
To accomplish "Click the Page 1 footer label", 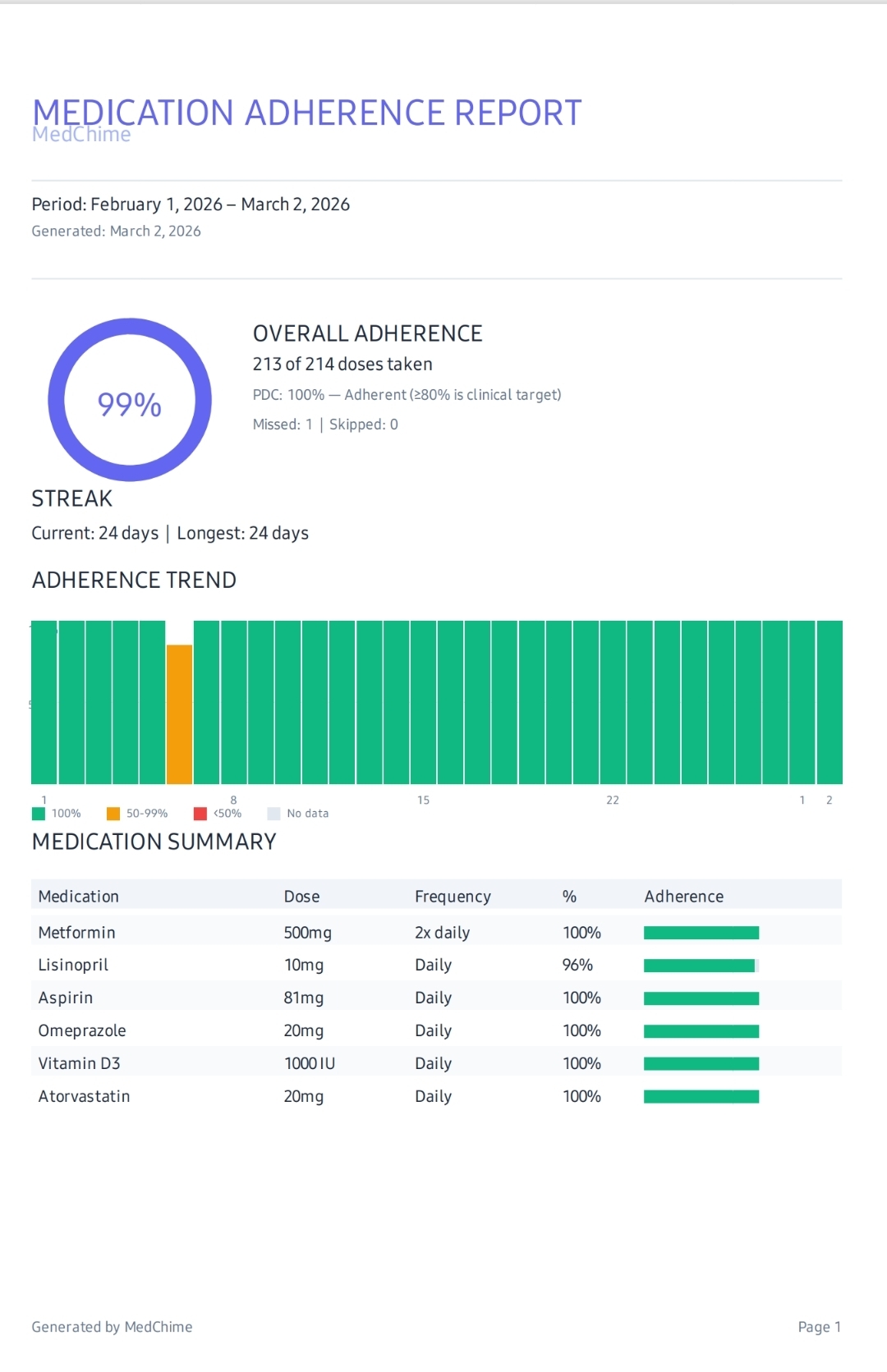I will click(x=819, y=1327).
